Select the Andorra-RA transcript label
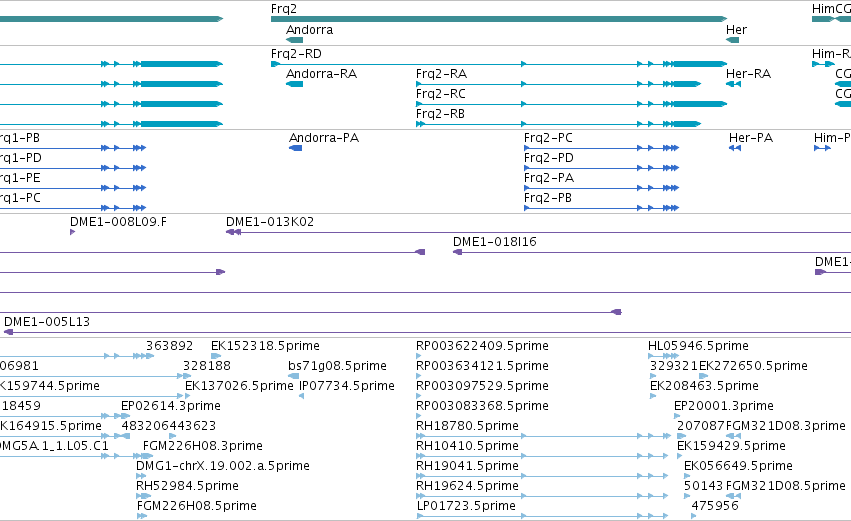The width and height of the screenshot is (851, 521). coord(321,74)
